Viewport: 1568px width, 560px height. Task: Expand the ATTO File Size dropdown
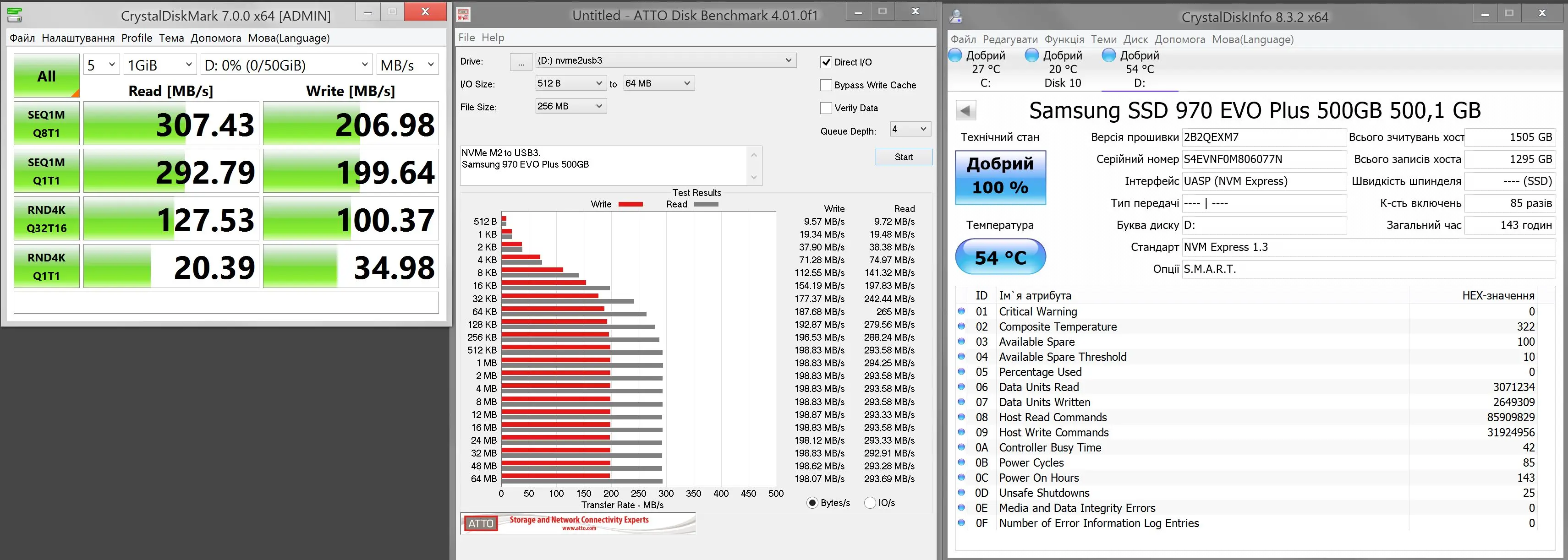(x=570, y=106)
